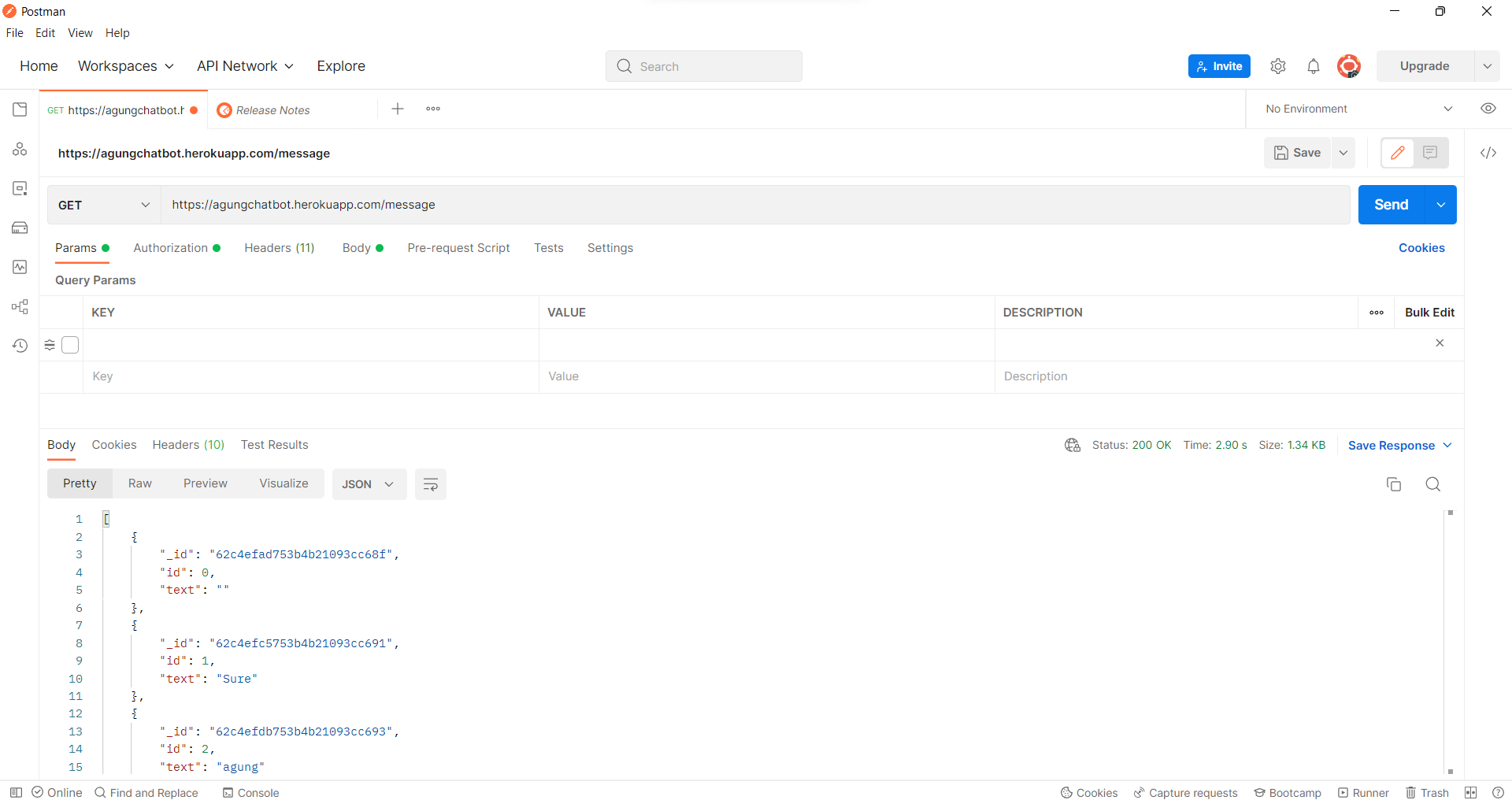
Task: Open Collections in the left sidebar
Action: point(20,109)
